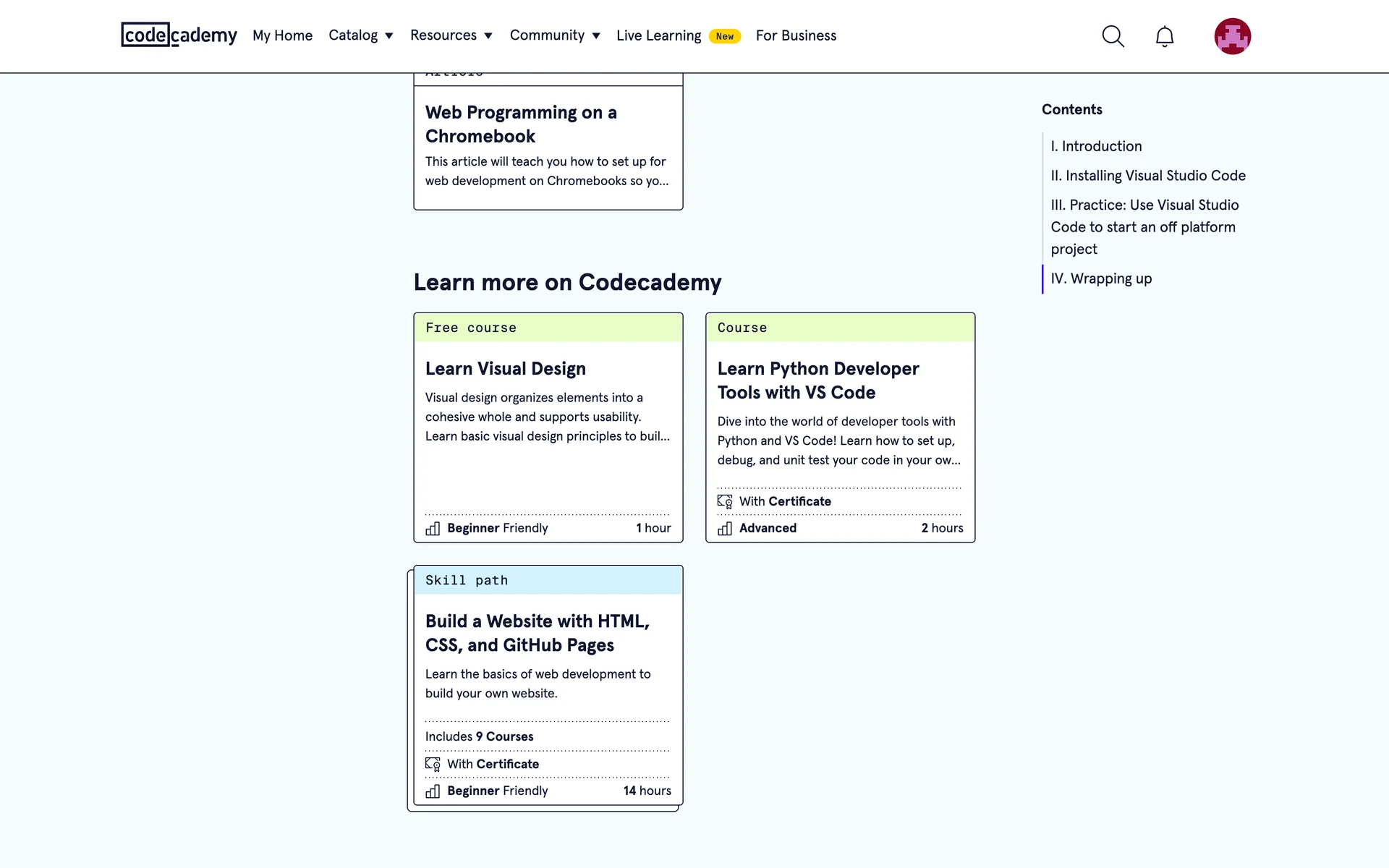Image resolution: width=1389 pixels, height=868 pixels.
Task: Click the certificate icon in Skill path card
Action: tap(433, 764)
